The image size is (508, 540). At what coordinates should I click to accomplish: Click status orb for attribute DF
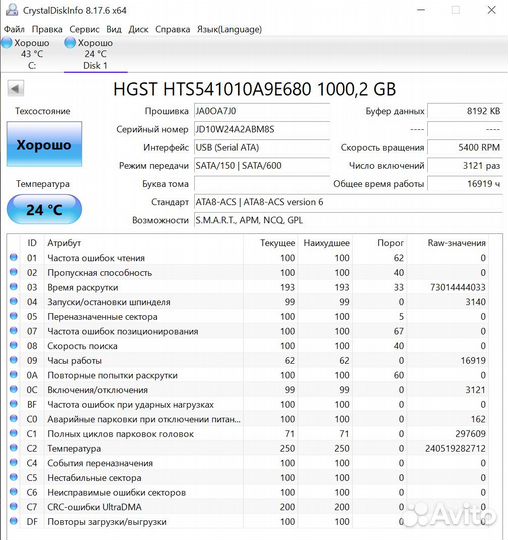coord(14,521)
